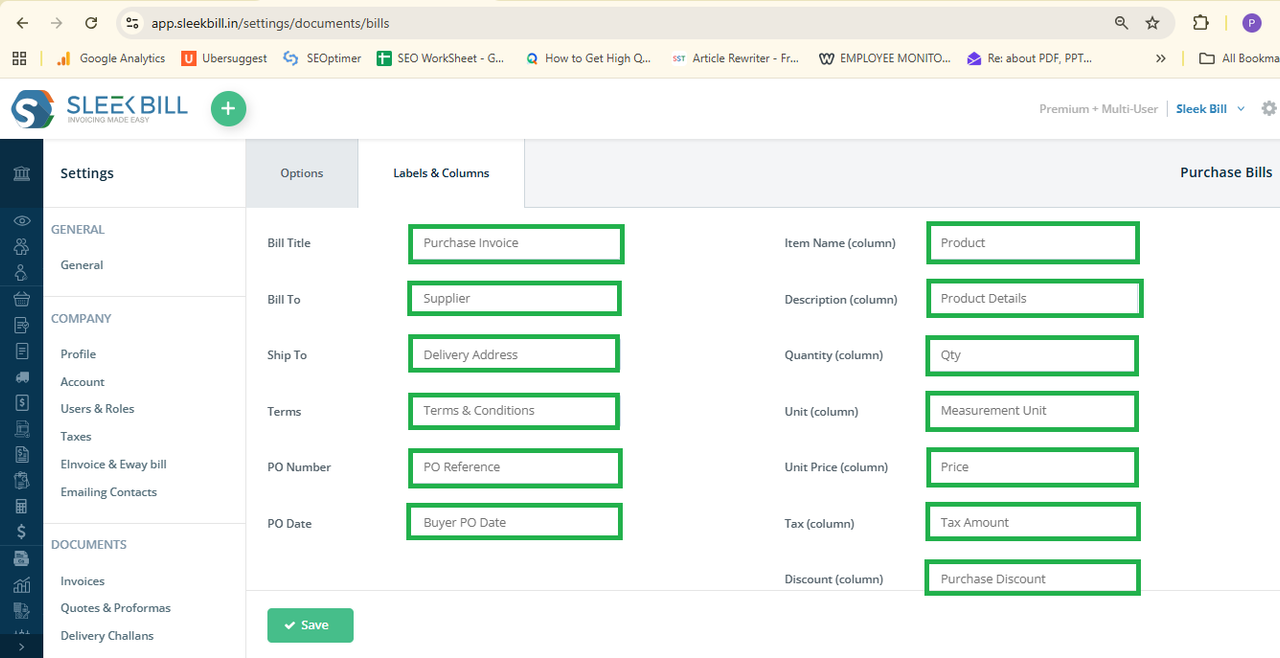Open Emailing Contacts settings
Screen dimensions: 1280x658
tap(108, 492)
